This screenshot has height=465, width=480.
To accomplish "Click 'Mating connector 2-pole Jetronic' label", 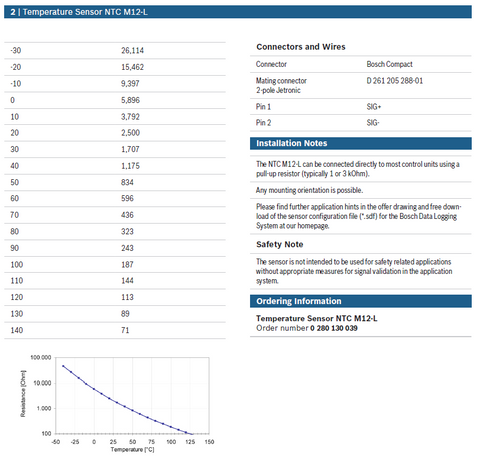I will [281, 86].
